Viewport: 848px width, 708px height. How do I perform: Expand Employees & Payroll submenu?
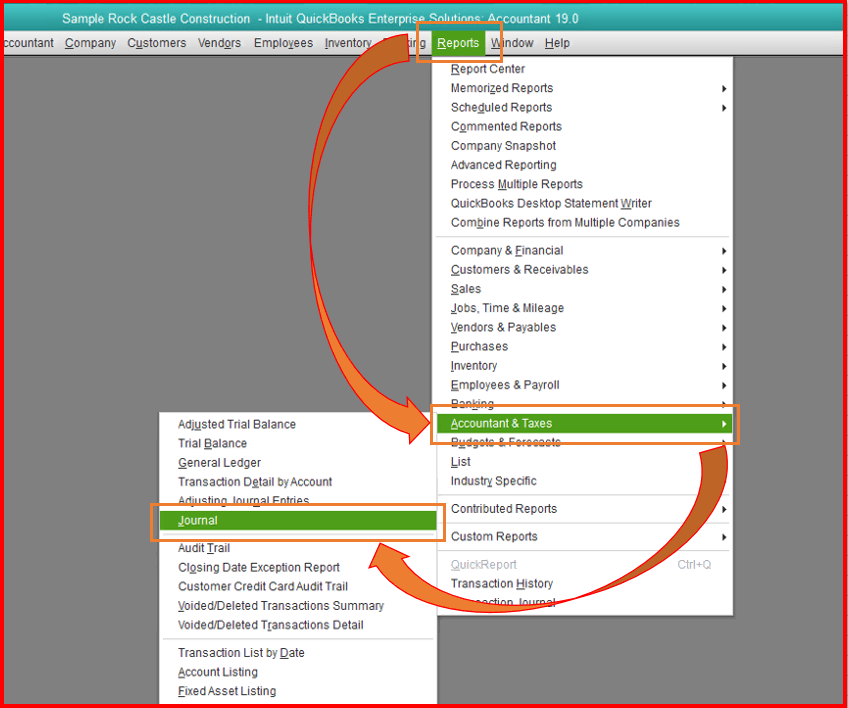click(x=584, y=385)
